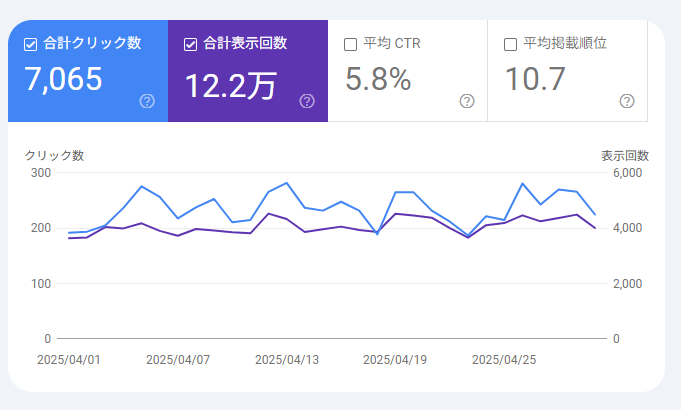Click the 300 left axis label
Viewport: 681px width, 410px height.
(41, 173)
